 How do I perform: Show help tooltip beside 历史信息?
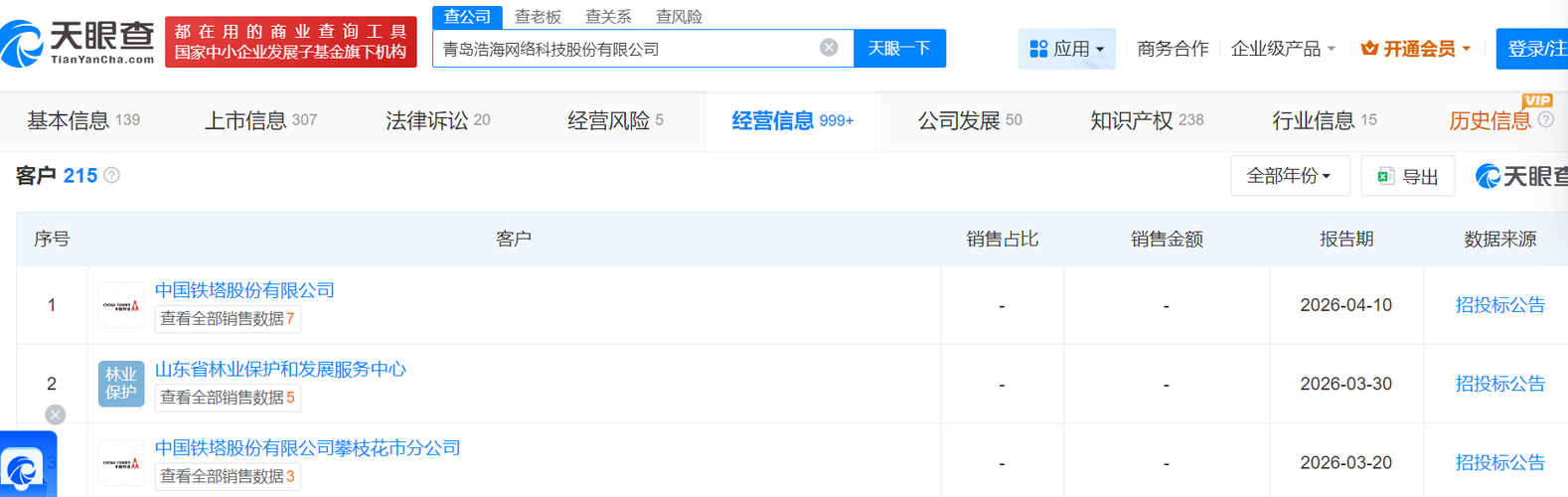1546,120
